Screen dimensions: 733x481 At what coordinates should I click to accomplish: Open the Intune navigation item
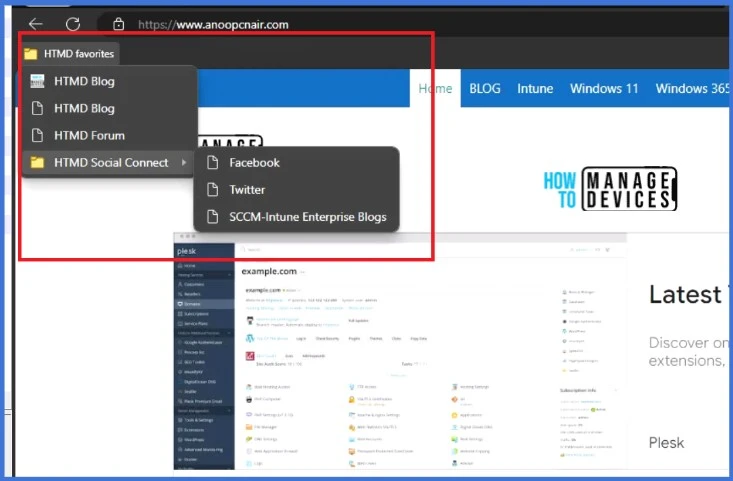(535, 88)
